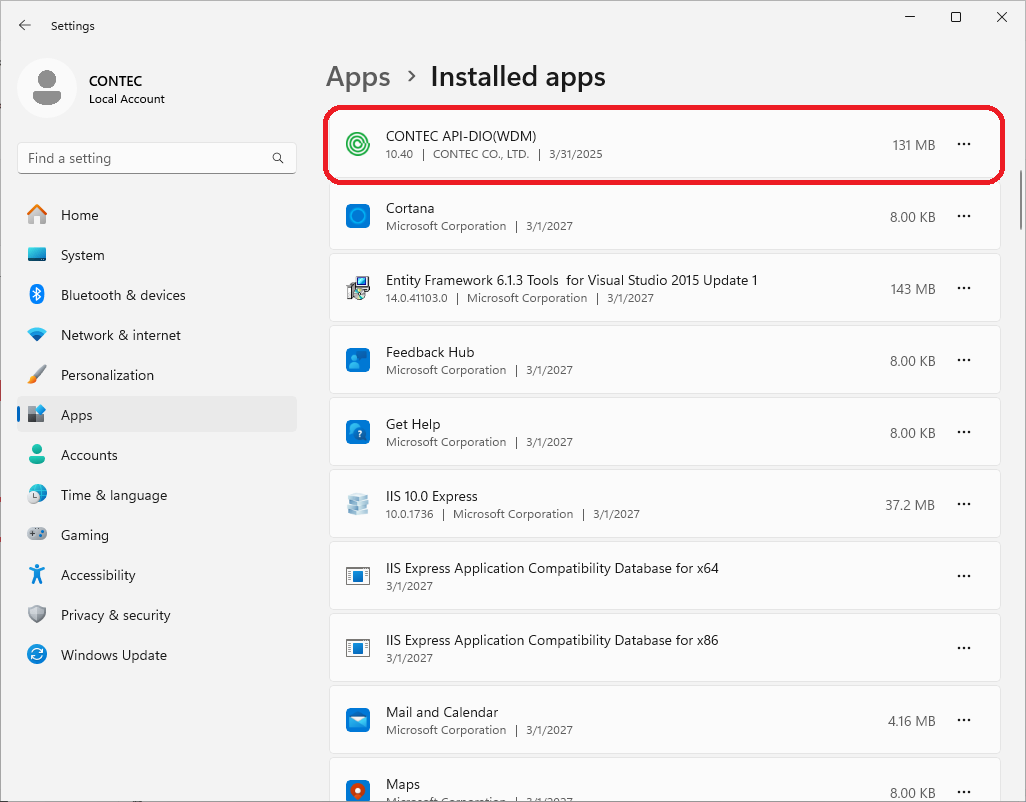The height and width of the screenshot is (802, 1026).
Task: Click the Privacy & security shield icon
Action: pos(37,614)
